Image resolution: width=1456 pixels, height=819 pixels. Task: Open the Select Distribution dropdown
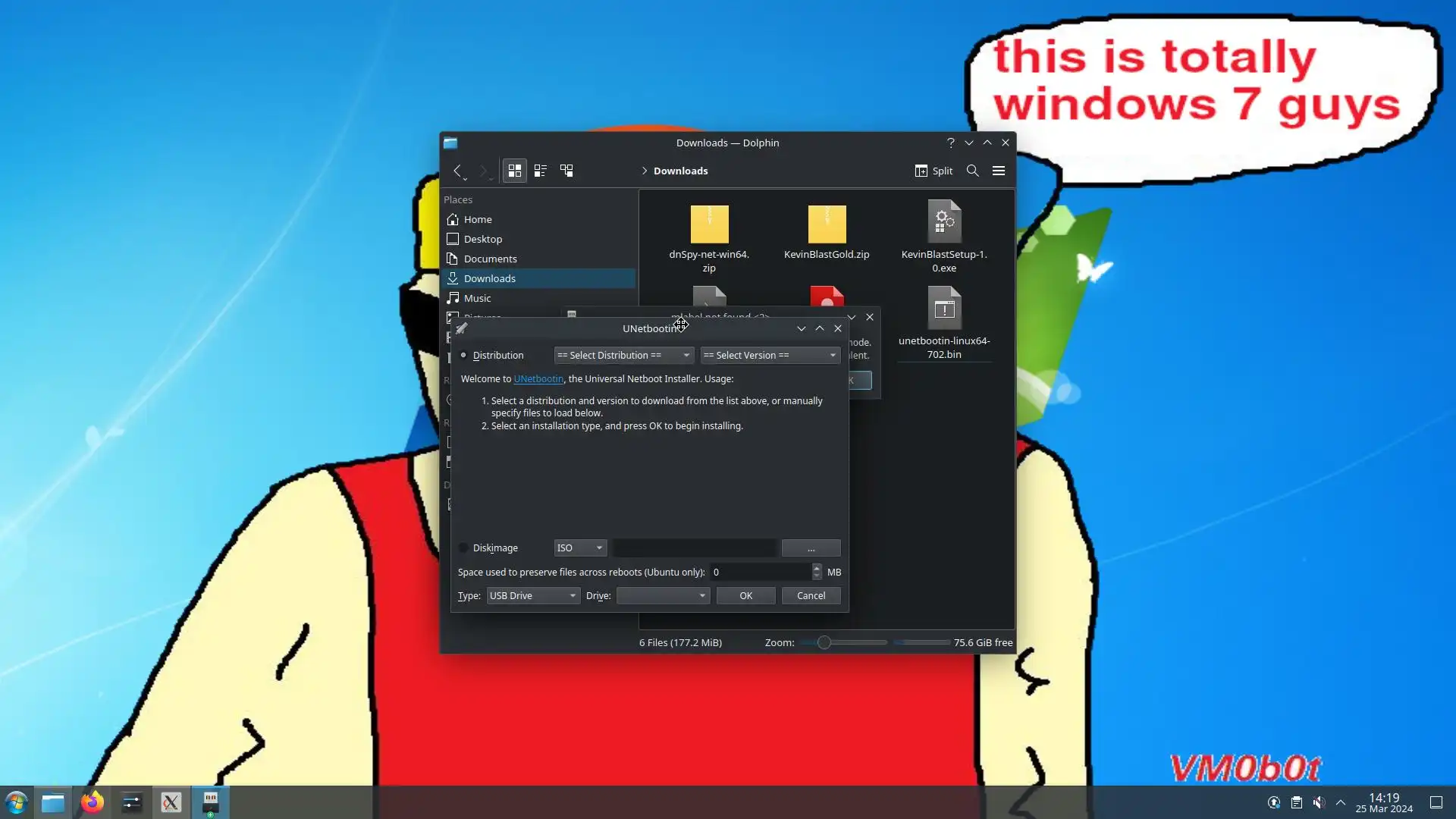click(623, 355)
